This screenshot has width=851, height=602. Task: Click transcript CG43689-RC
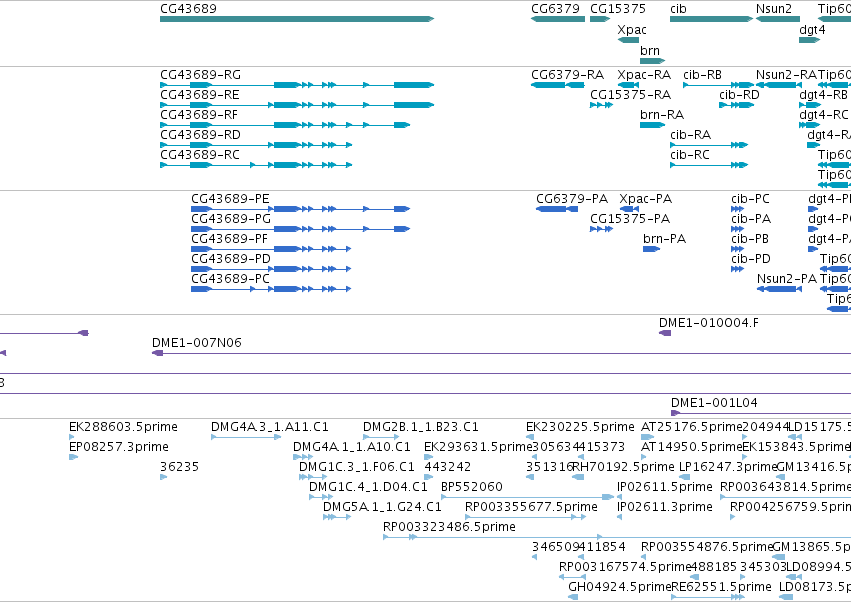point(256,165)
